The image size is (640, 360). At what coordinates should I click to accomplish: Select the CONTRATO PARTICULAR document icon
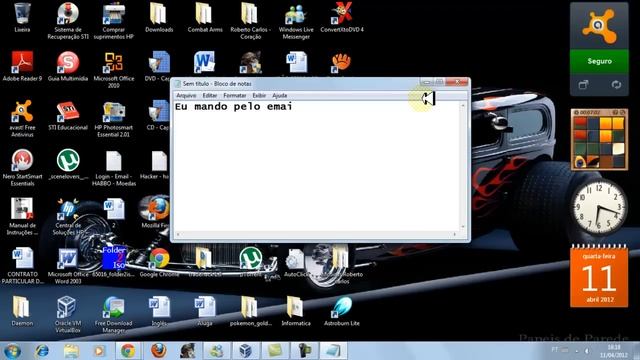point(22,265)
